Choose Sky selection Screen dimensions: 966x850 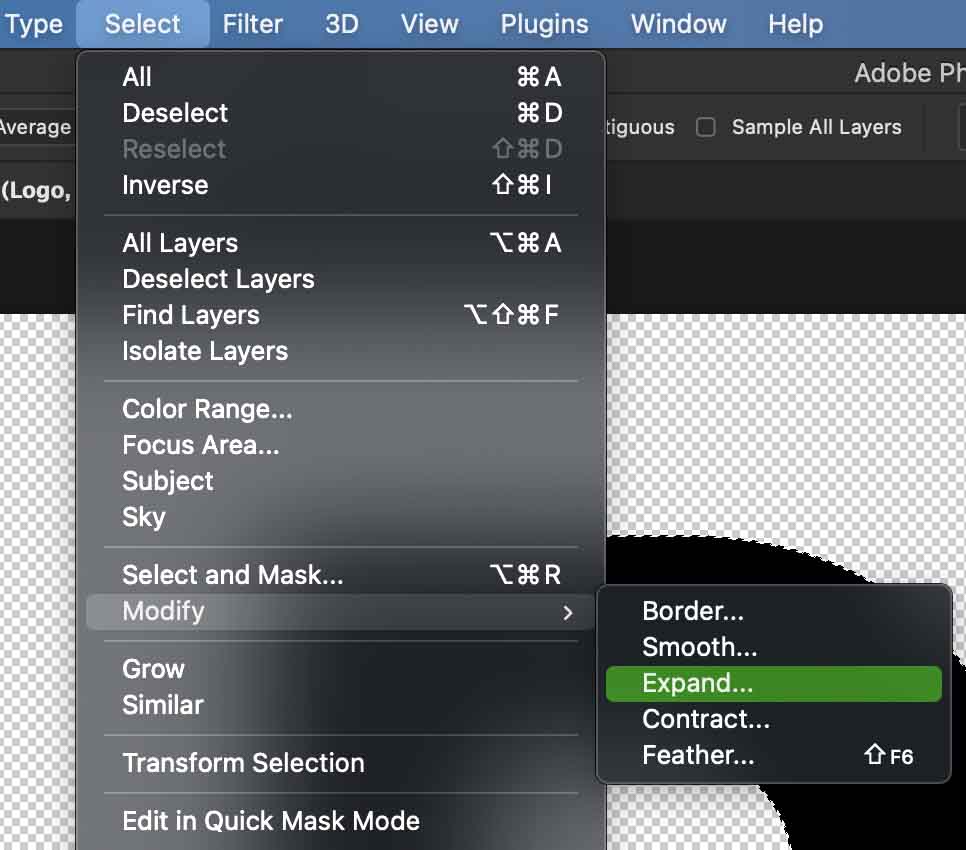coord(341,517)
